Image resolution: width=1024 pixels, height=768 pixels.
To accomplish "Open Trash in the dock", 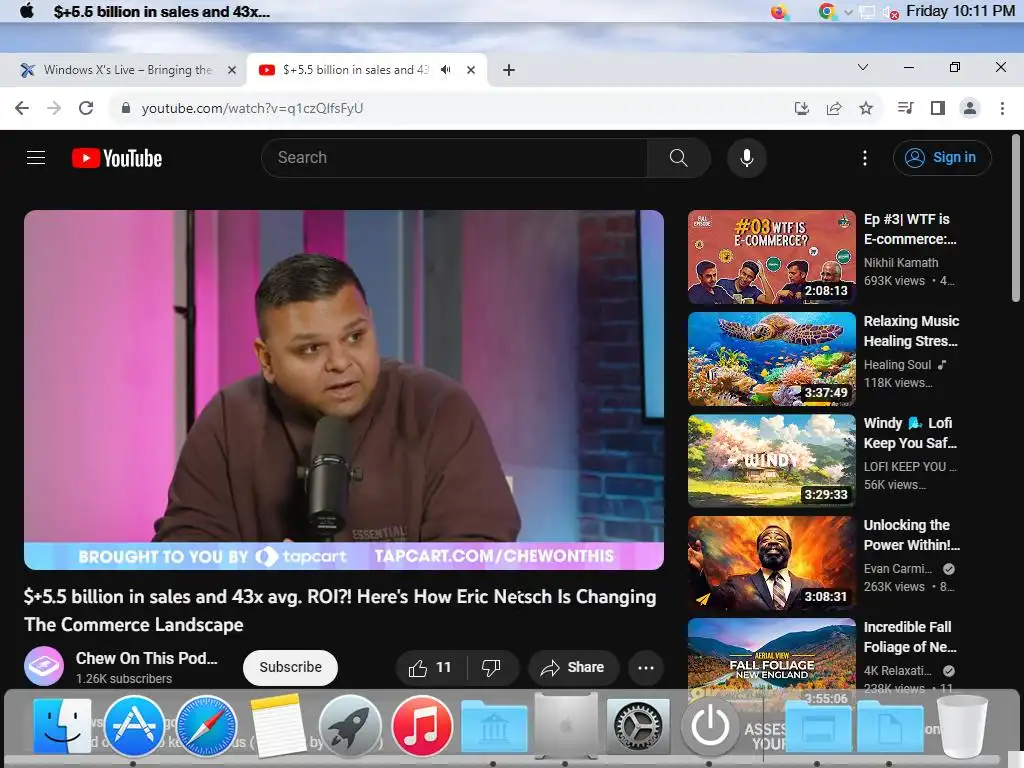I will pyautogui.click(x=961, y=726).
